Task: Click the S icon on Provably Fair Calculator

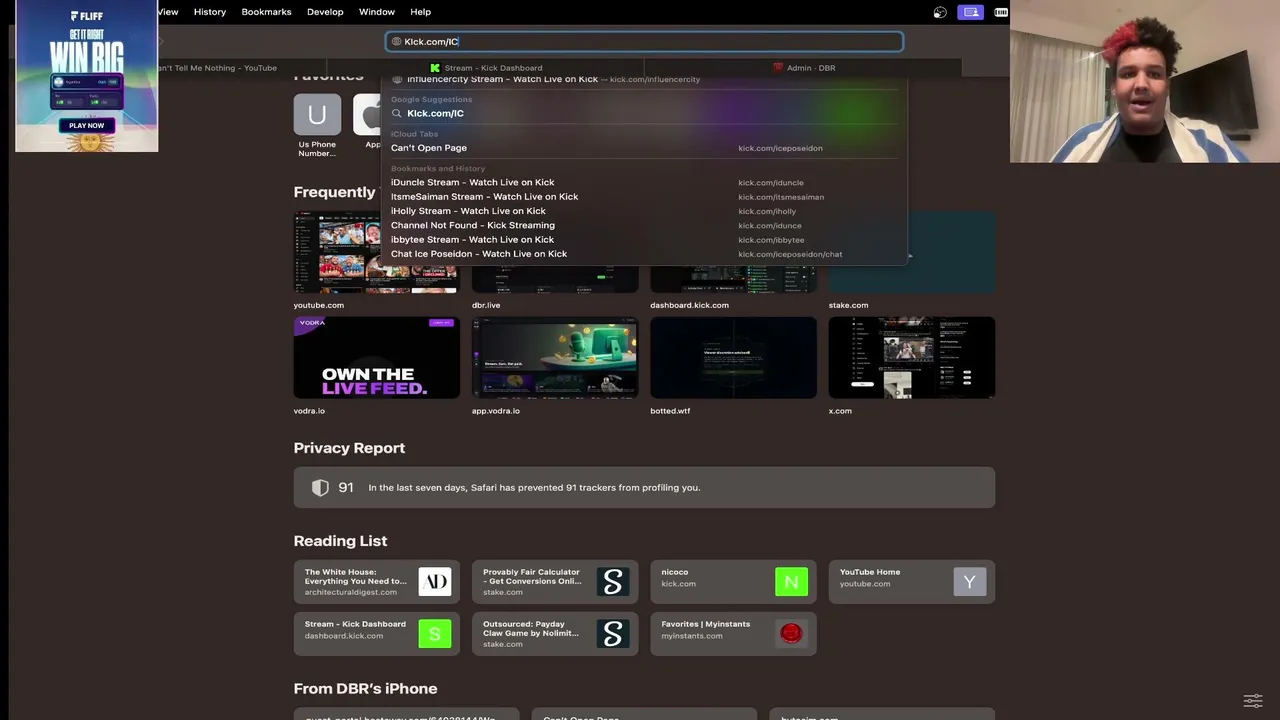Action: point(613,582)
